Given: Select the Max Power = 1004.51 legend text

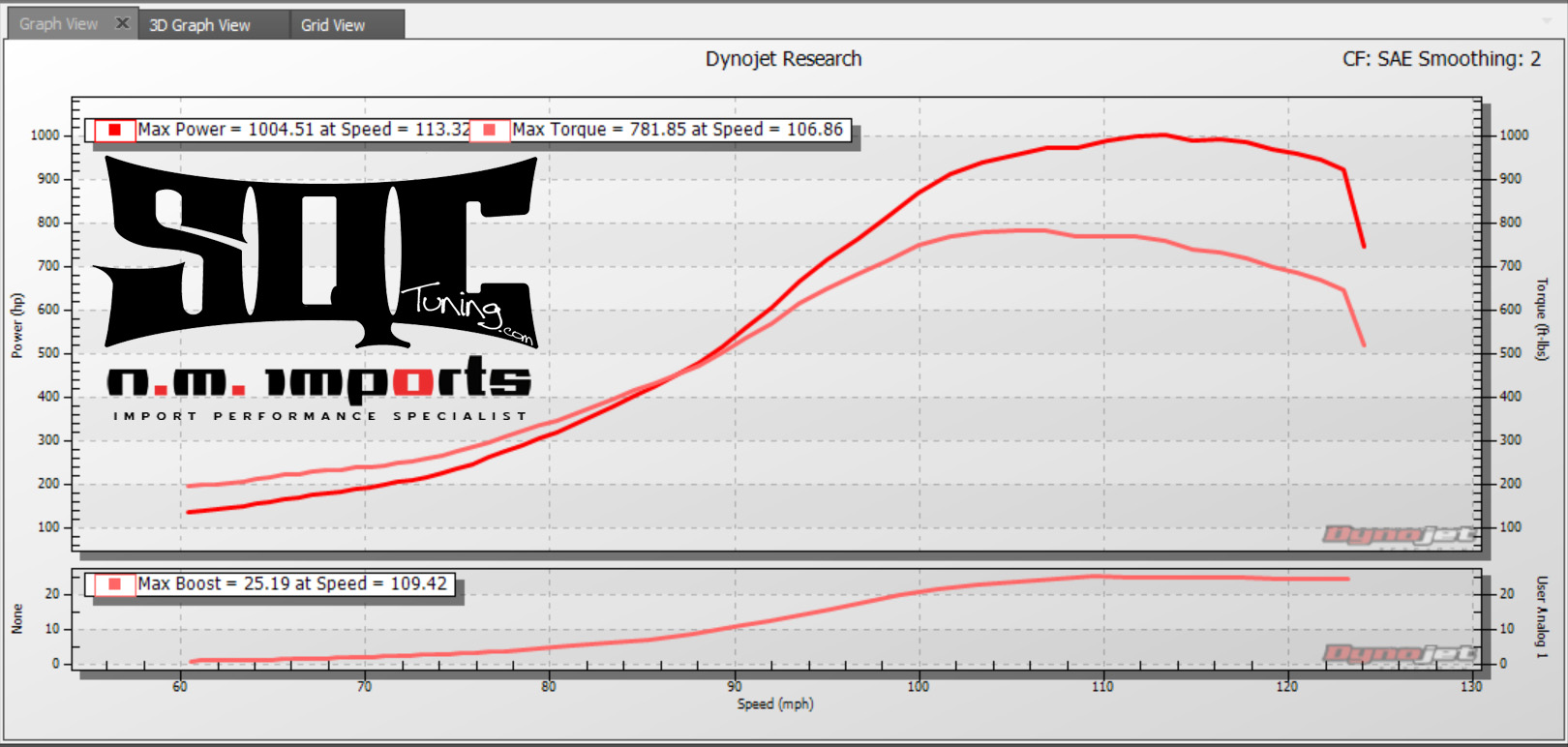Looking at the screenshot, I should tap(304, 130).
